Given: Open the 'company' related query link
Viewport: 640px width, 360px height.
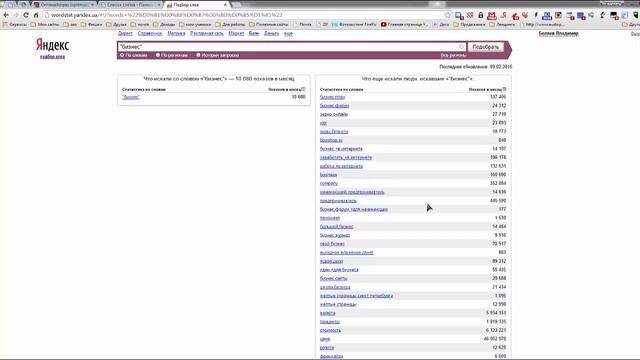Looking at the screenshot, I should pyautogui.click(x=329, y=183).
